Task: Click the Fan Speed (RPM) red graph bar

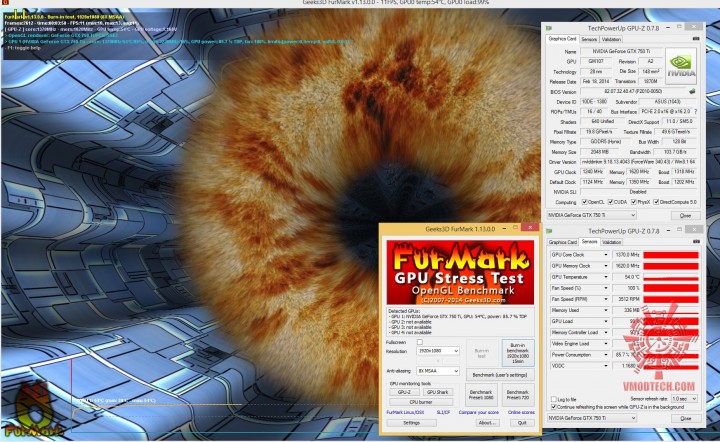Action: (671, 299)
